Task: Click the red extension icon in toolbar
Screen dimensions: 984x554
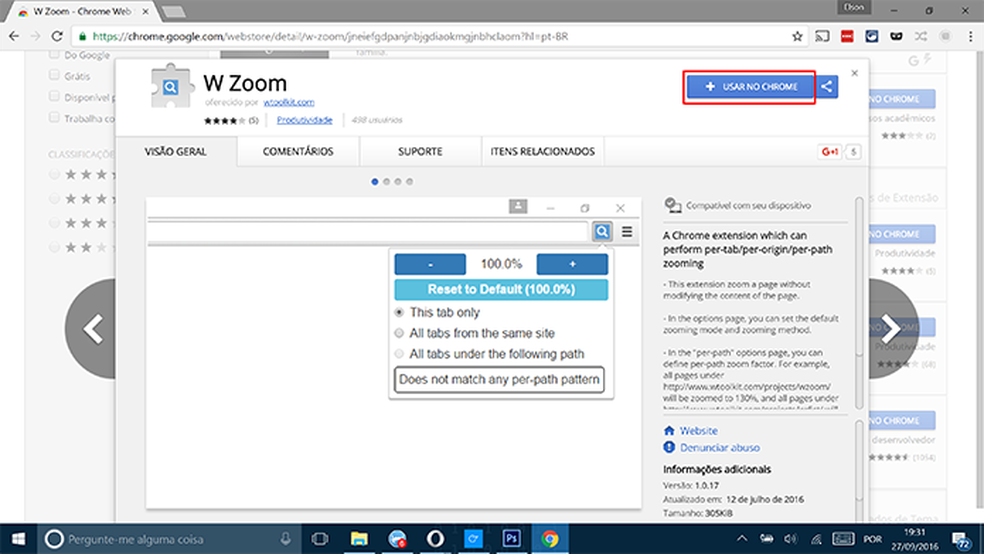Action: [x=847, y=36]
